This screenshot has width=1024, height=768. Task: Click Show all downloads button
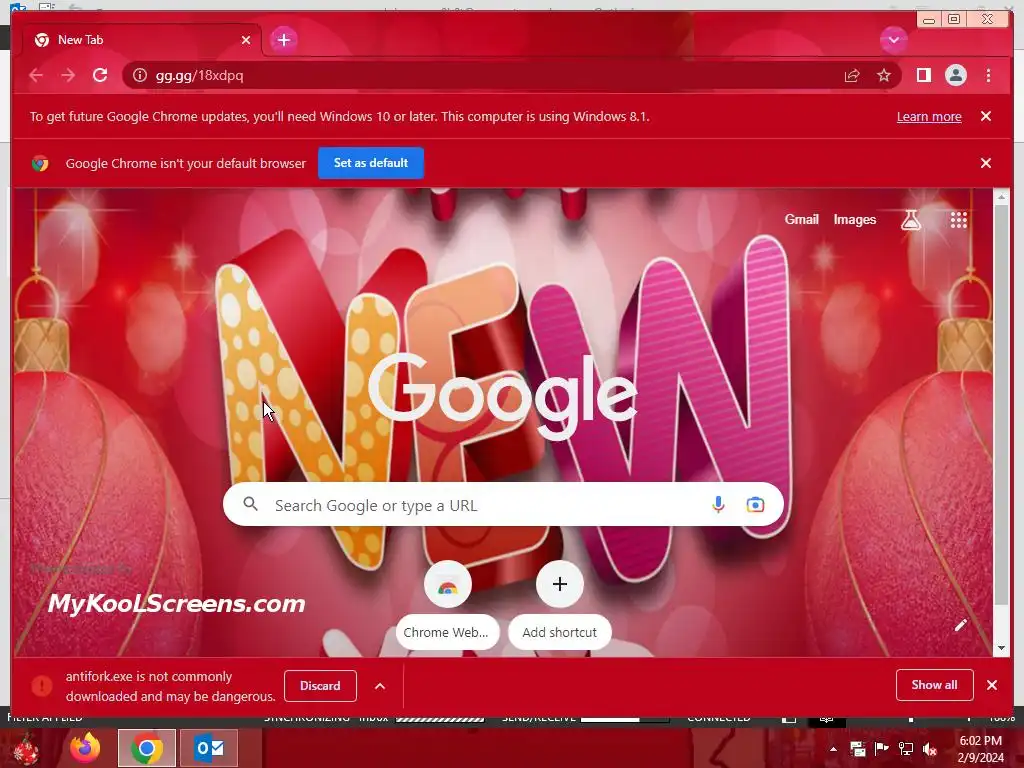(935, 685)
